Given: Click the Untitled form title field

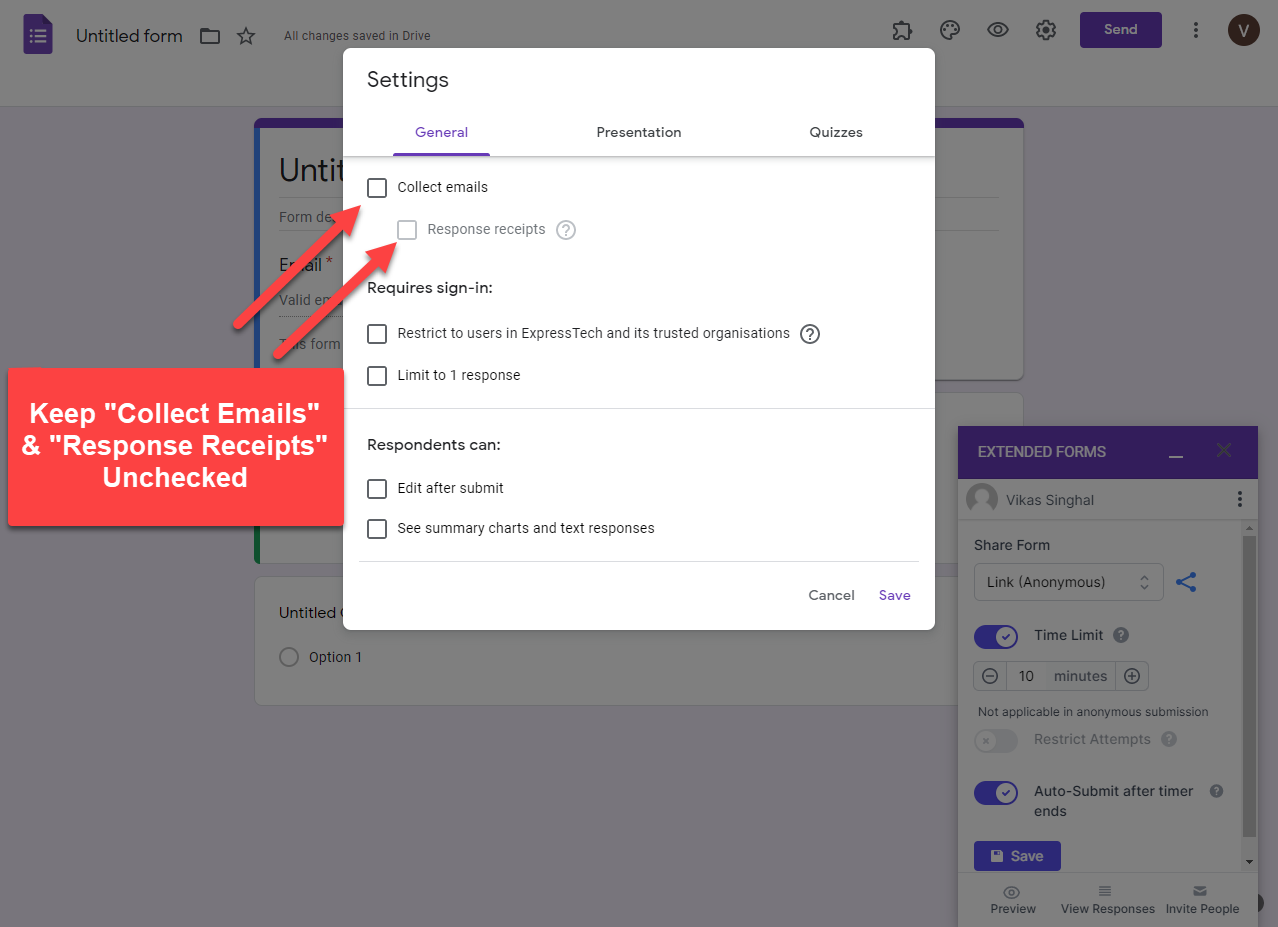Looking at the screenshot, I should pos(128,35).
